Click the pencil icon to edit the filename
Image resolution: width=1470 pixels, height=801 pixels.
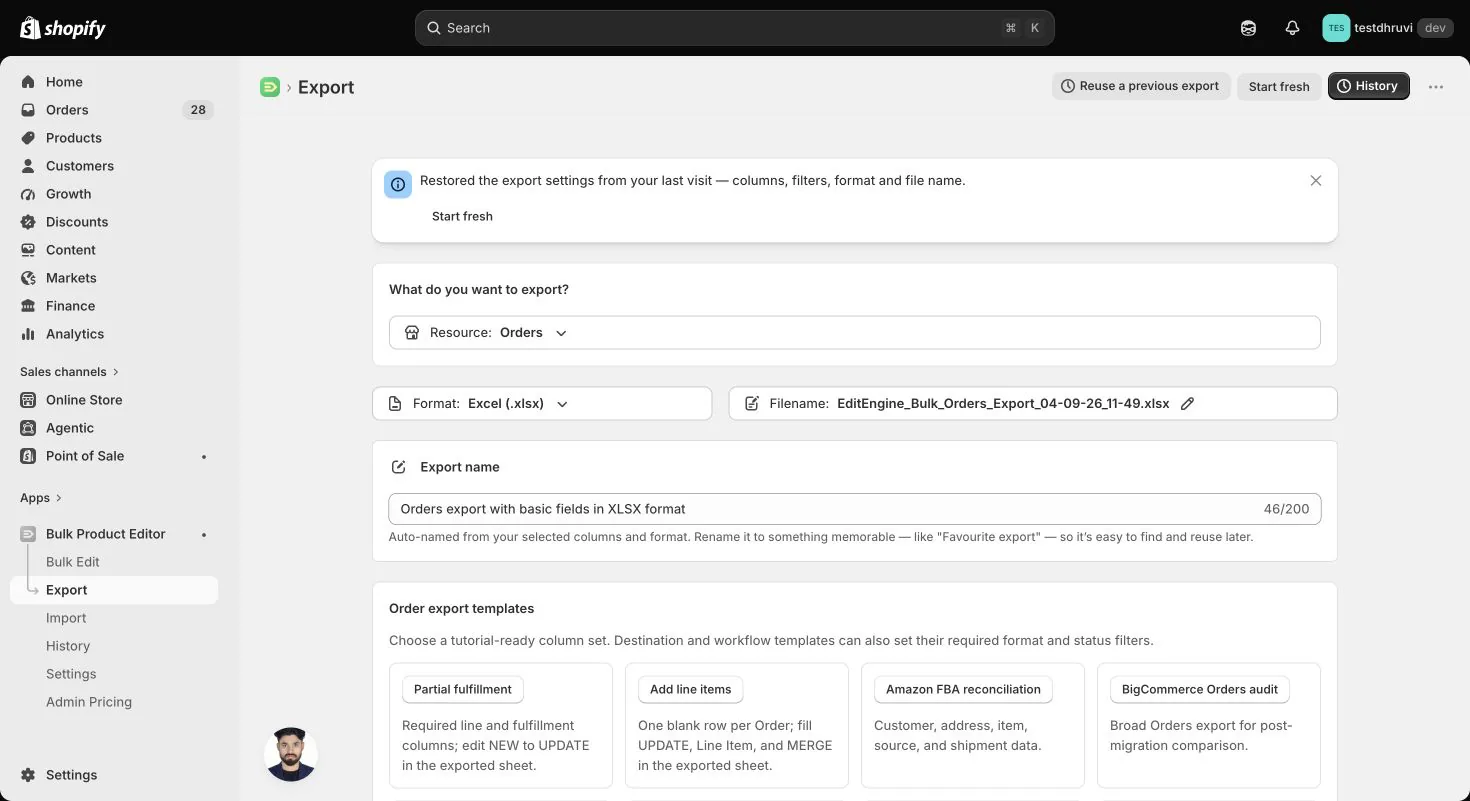1188,404
